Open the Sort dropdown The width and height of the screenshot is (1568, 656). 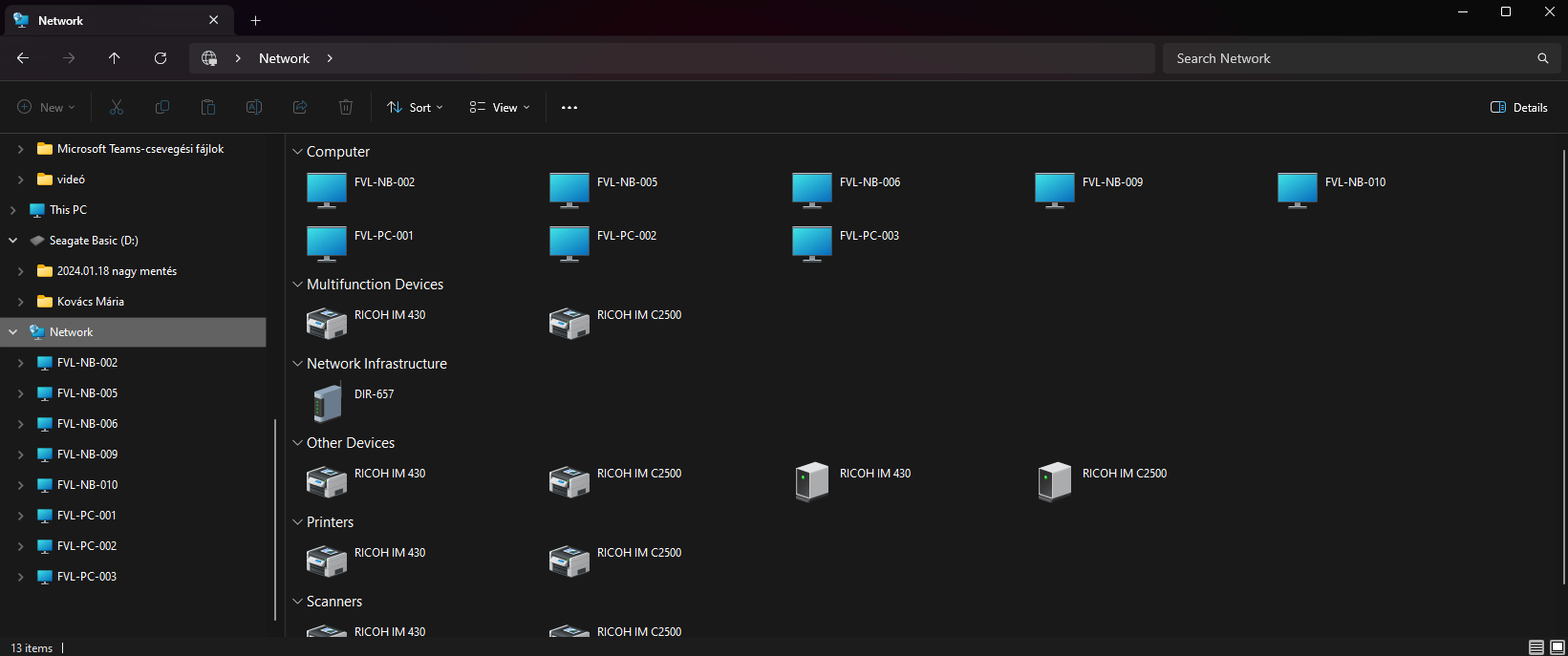coord(415,107)
